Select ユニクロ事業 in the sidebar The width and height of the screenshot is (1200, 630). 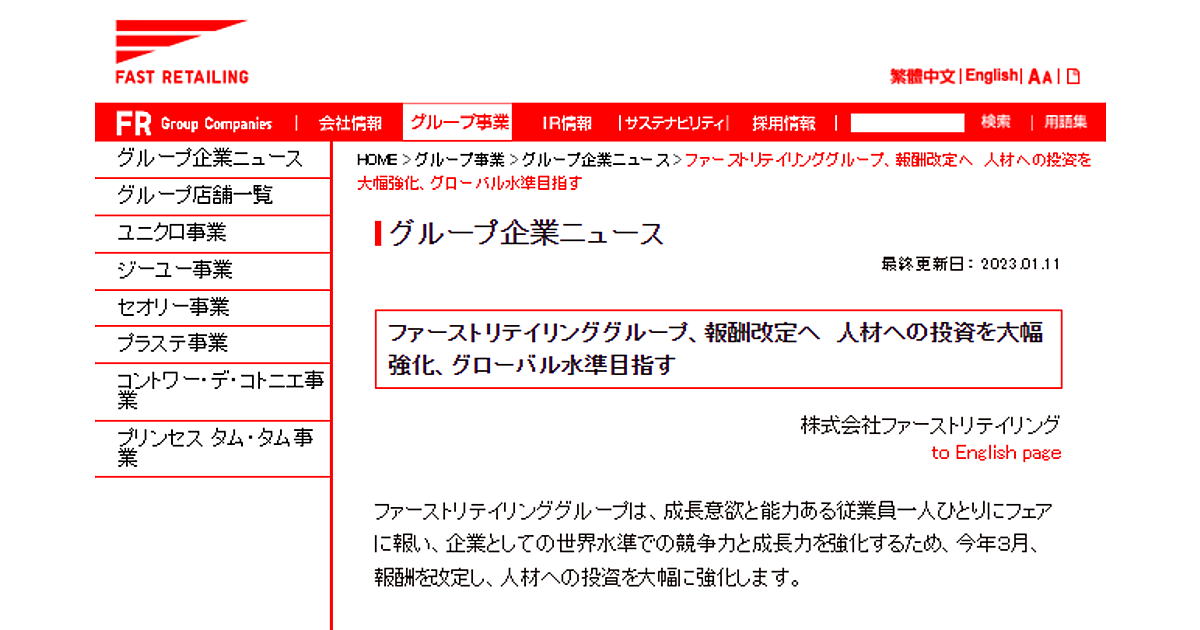click(172, 233)
